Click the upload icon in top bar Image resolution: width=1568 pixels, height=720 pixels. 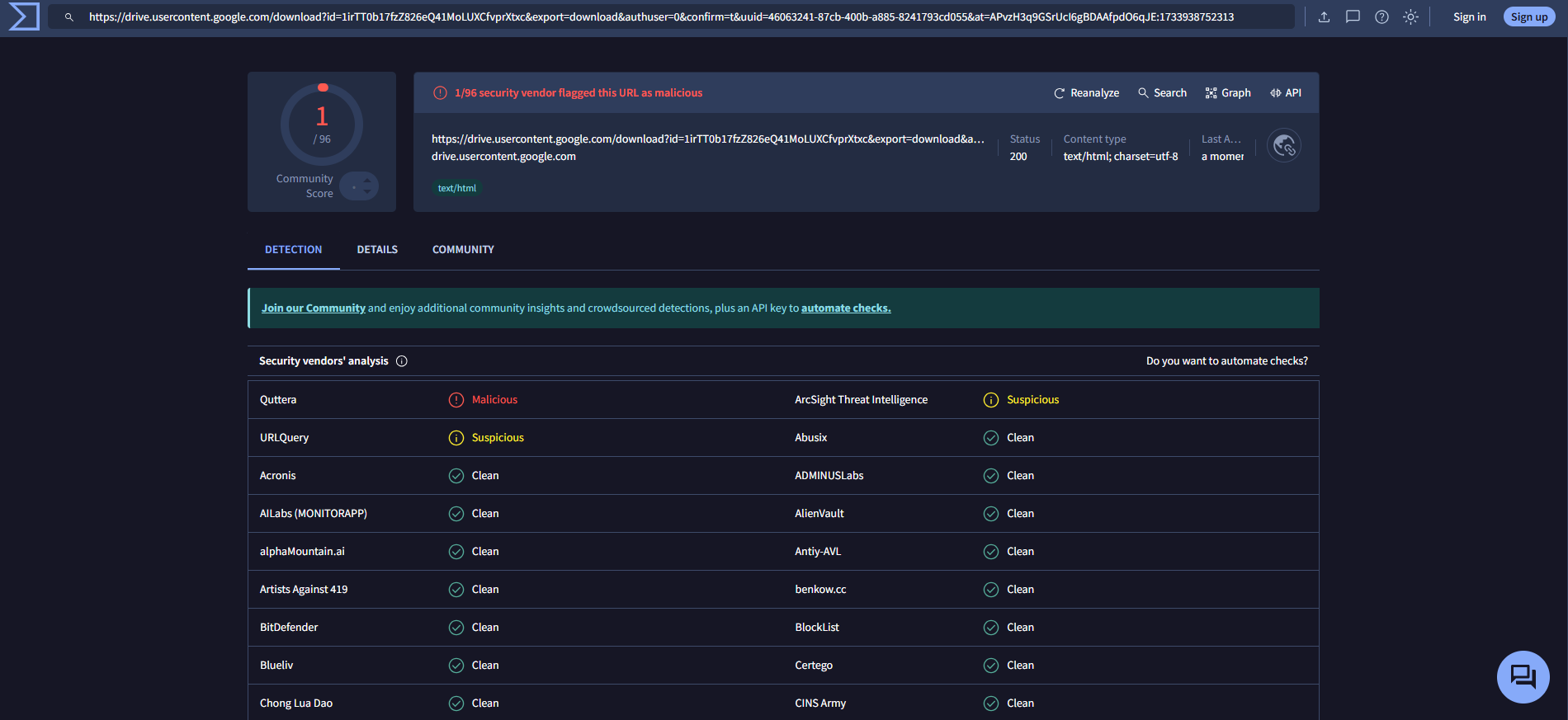point(1324,16)
